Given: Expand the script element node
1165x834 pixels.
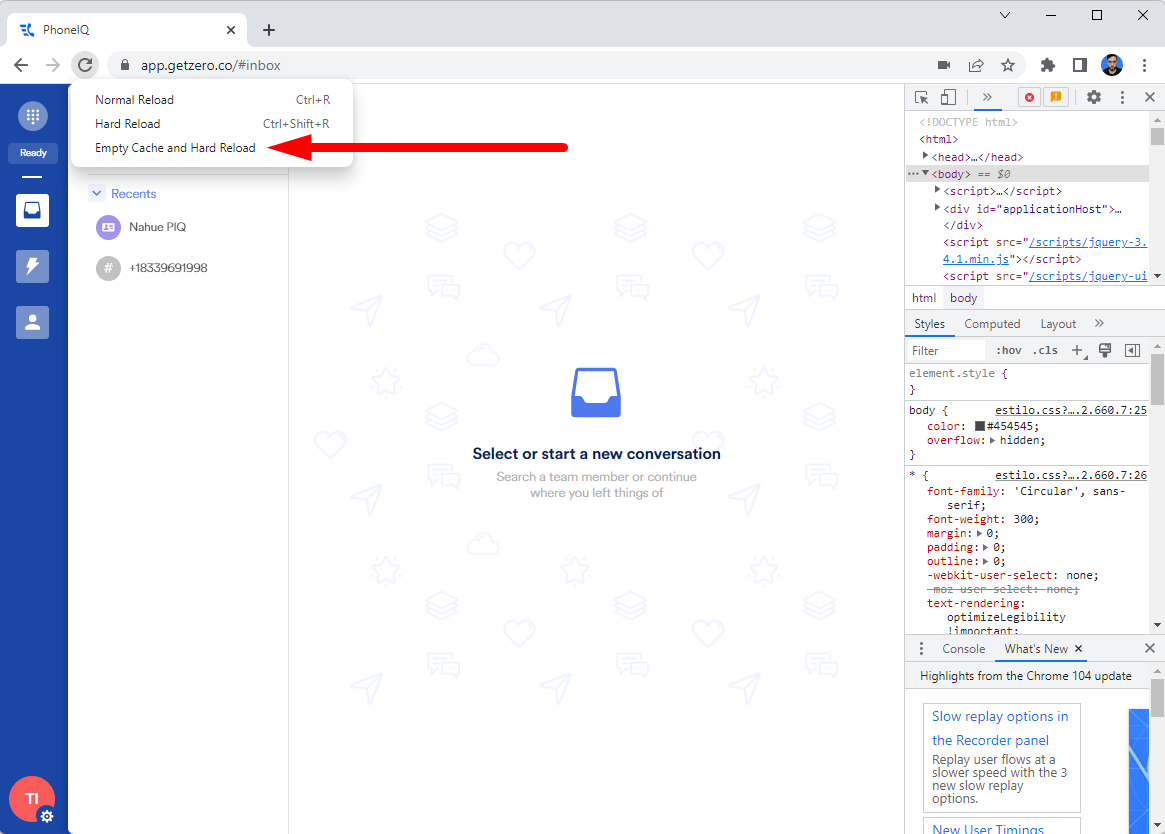Looking at the screenshot, I should click(x=937, y=190).
